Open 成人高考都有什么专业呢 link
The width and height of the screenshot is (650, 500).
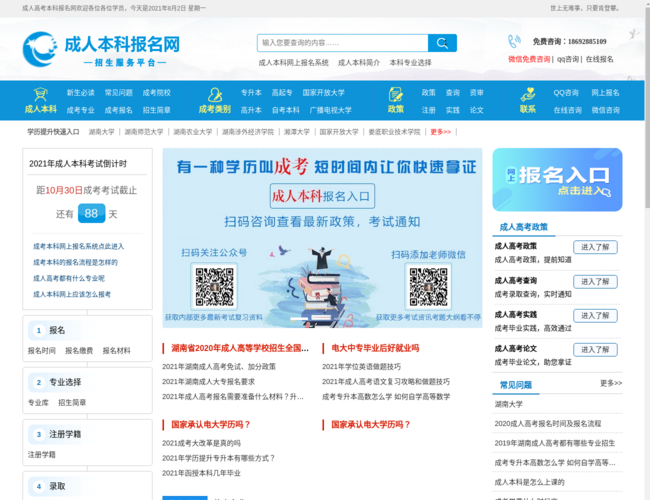[x=69, y=278]
